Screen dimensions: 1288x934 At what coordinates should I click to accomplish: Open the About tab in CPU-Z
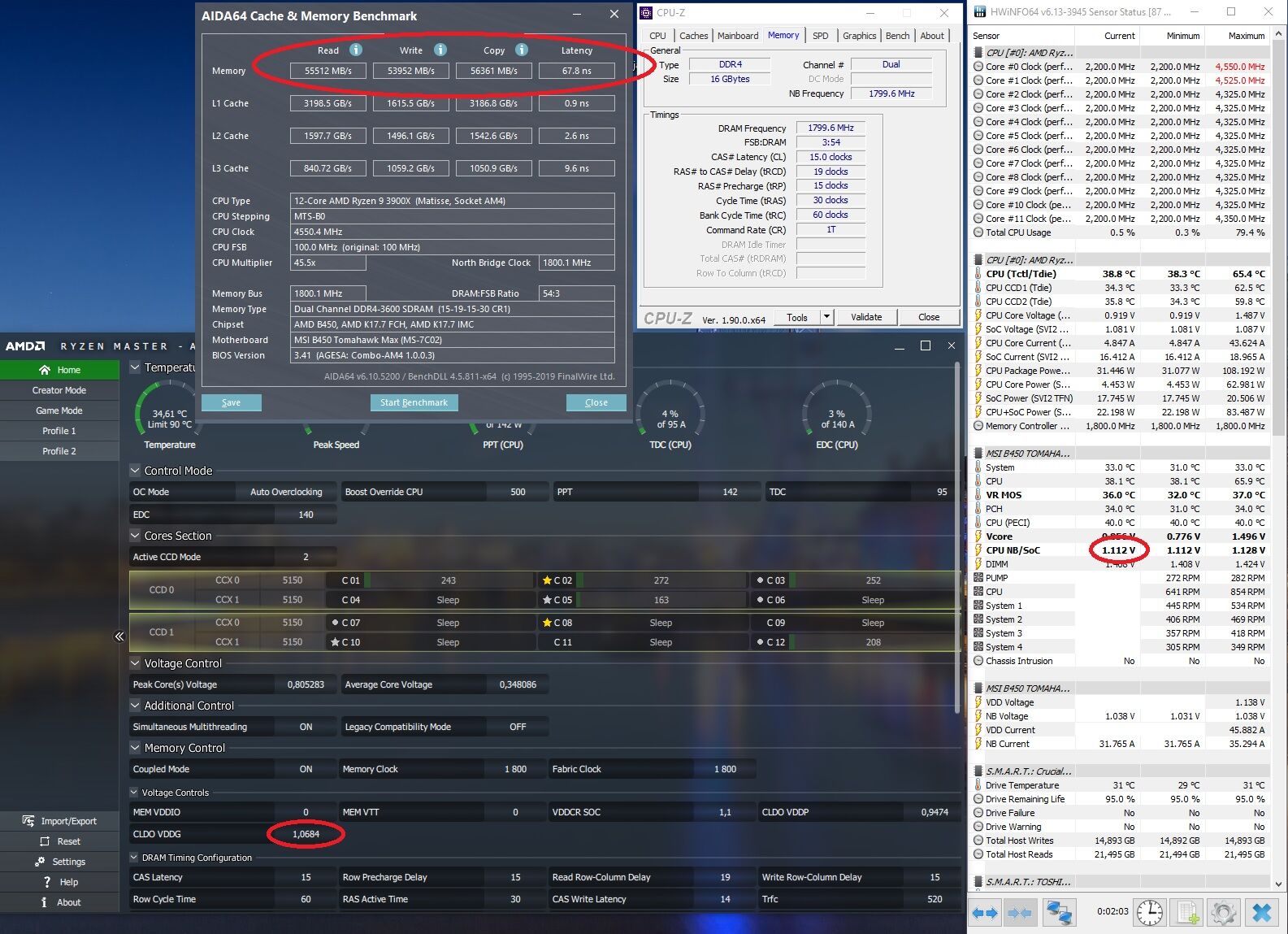pyautogui.click(x=932, y=36)
